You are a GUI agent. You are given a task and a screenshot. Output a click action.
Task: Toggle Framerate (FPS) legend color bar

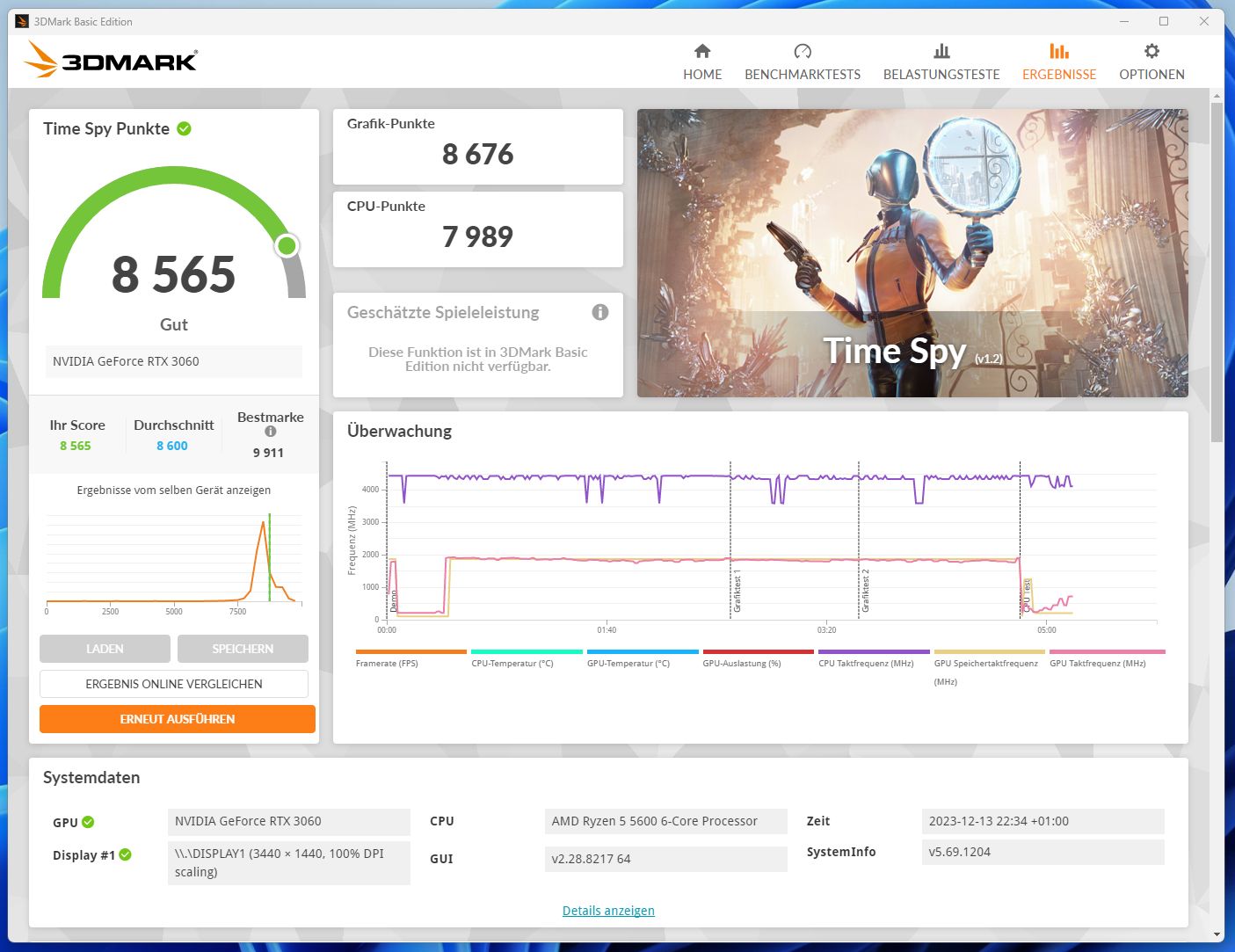[410, 652]
